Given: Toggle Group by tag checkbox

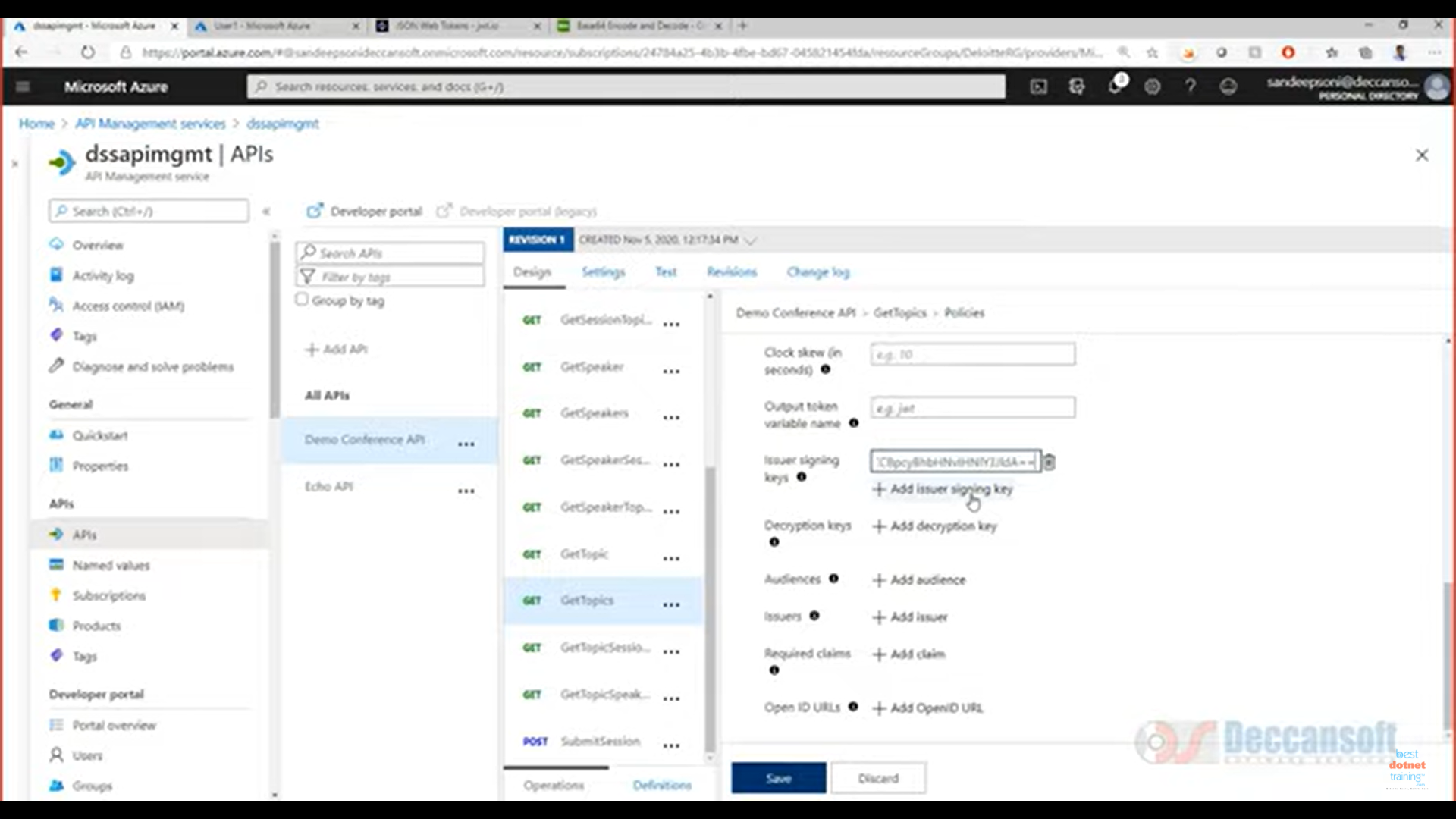Looking at the screenshot, I should click(x=302, y=300).
